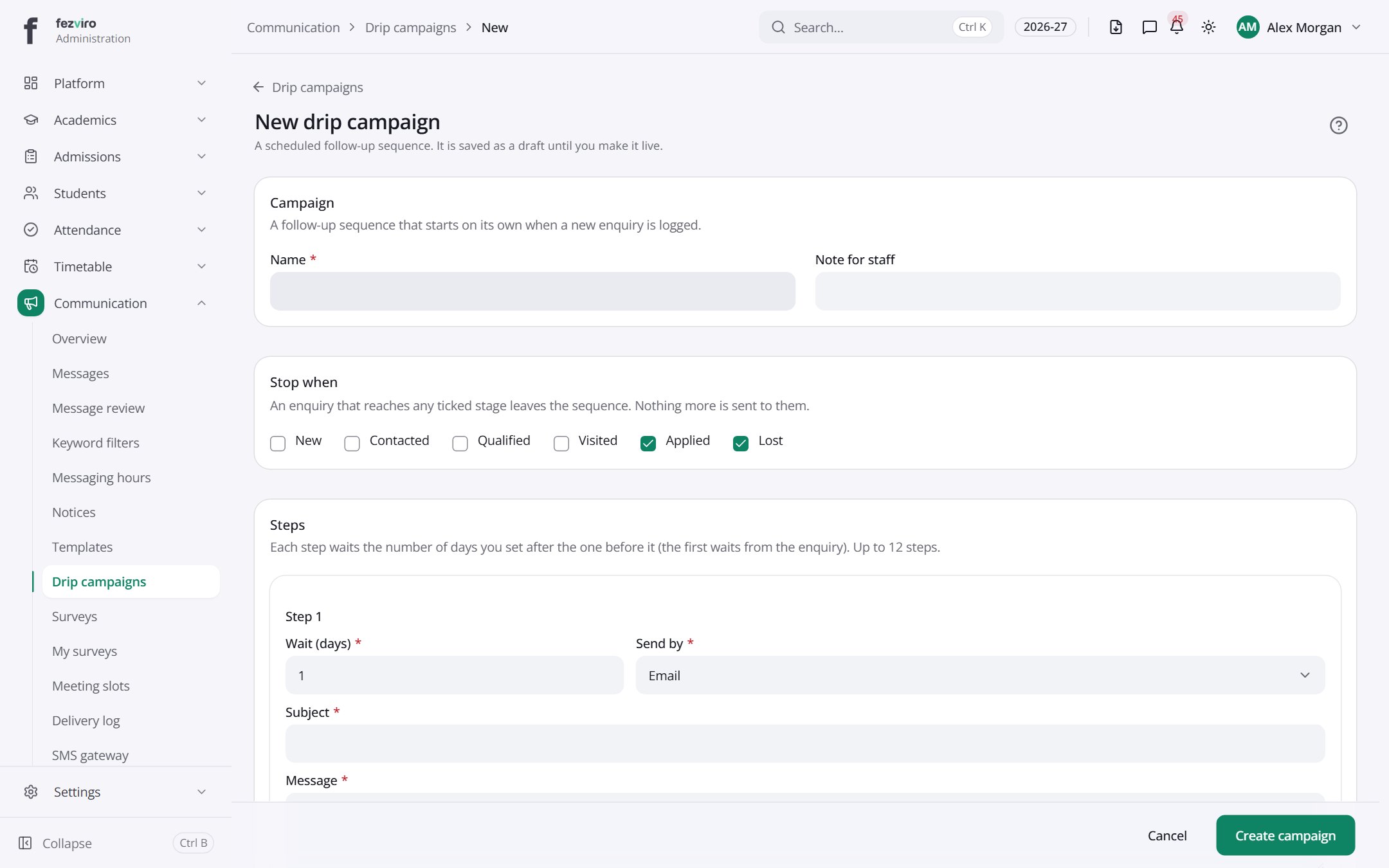The width and height of the screenshot is (1389, 868).
Task: Expand the Settings menu chevron
Action: click(x=201, y=791)
